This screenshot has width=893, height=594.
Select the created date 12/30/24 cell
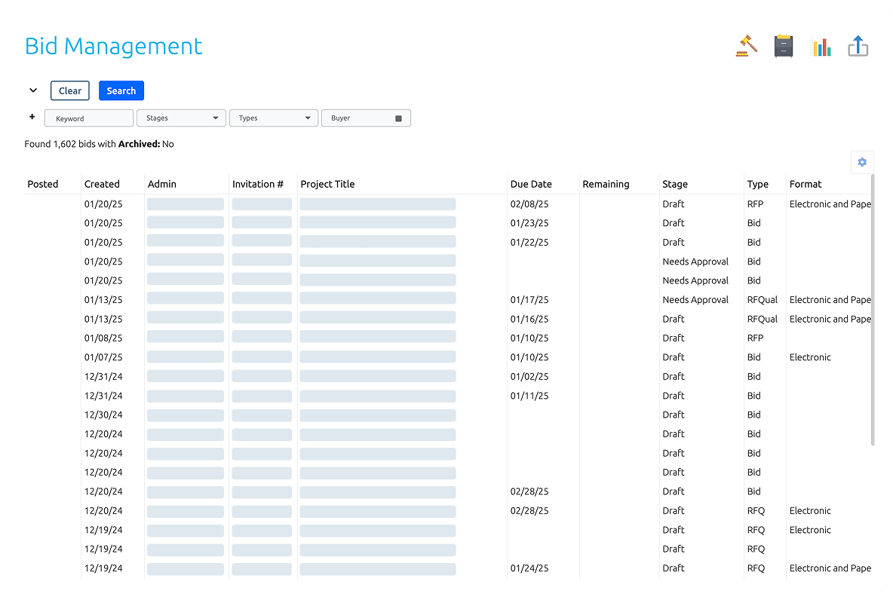[x=103, y=415]
